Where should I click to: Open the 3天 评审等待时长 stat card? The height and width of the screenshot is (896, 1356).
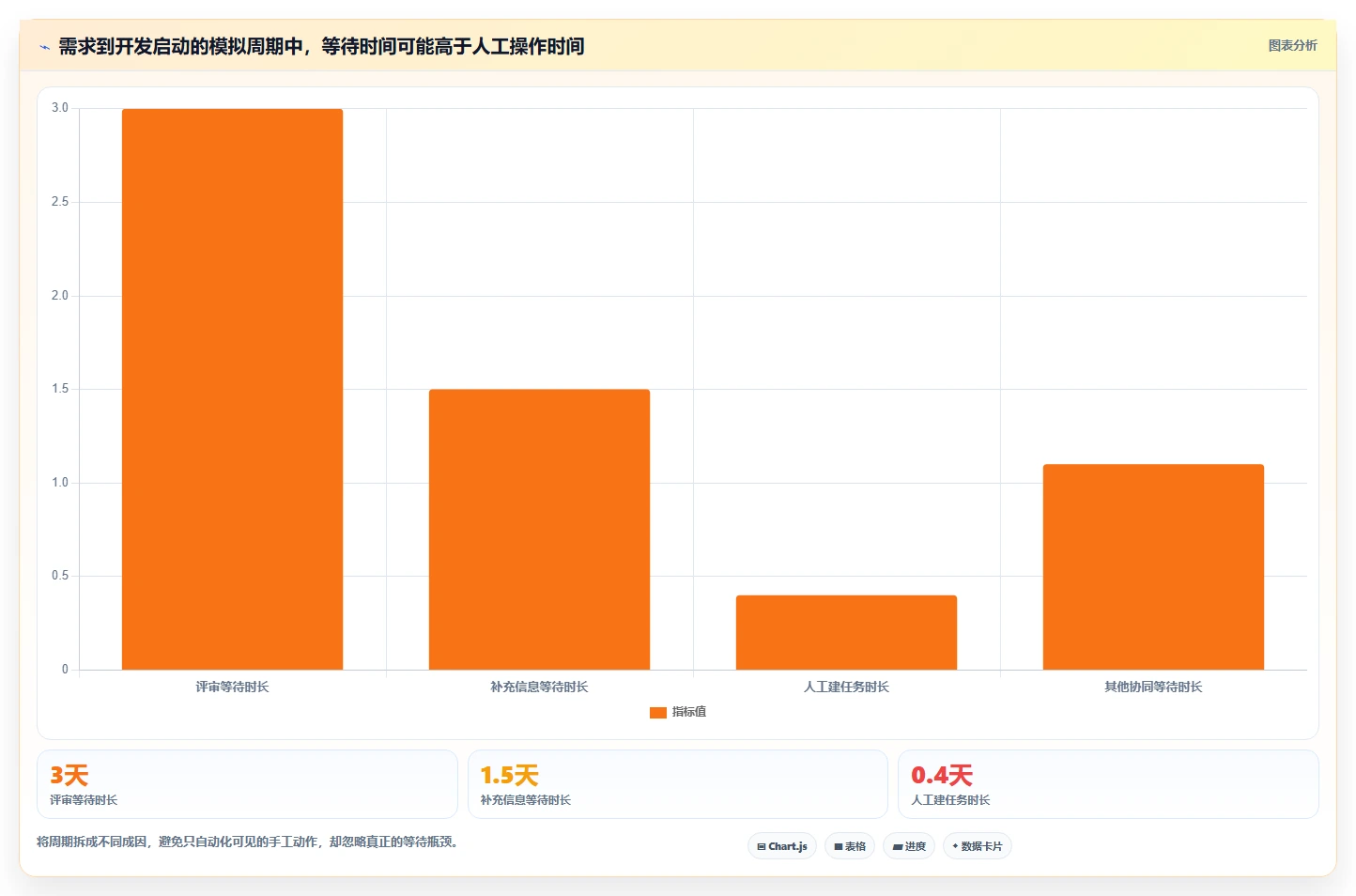click(247, 784)
